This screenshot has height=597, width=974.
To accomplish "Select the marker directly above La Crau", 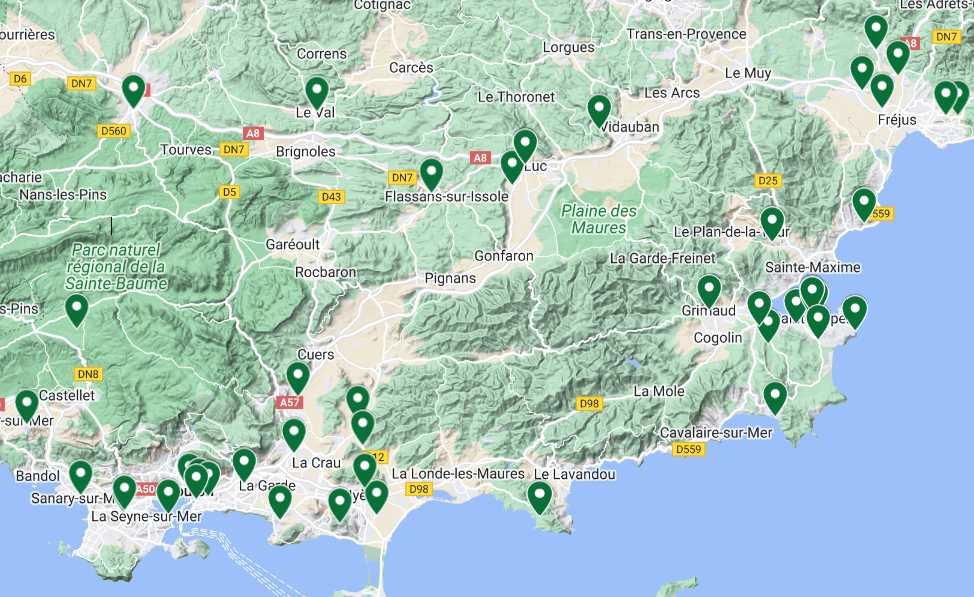I will (293, 435).
